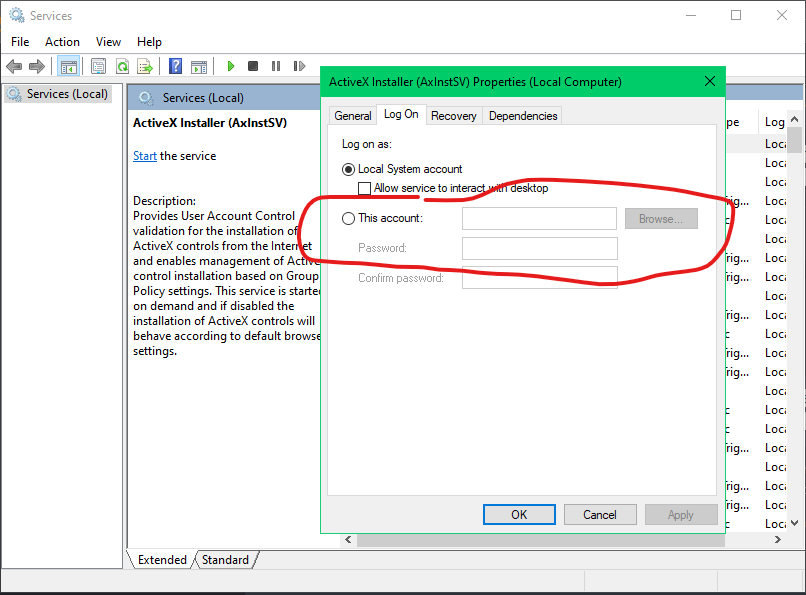Viewport: 806px width, 595px height.
Task: Switch to the Standard view tab
Action: (x=225, y=560)
